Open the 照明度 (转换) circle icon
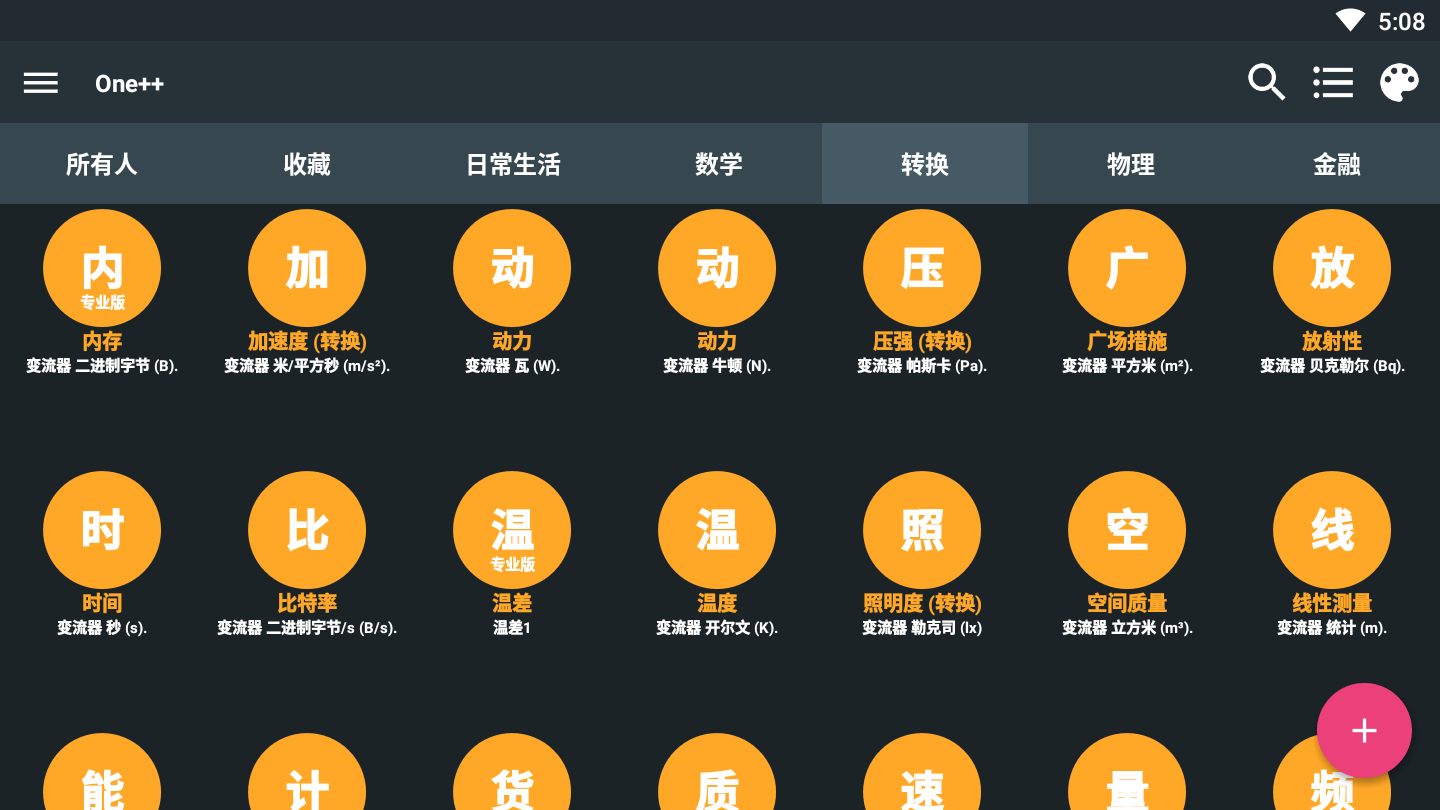Viewport: 1440px width, 810px height. pyautogui.click(x=922, y=530)
